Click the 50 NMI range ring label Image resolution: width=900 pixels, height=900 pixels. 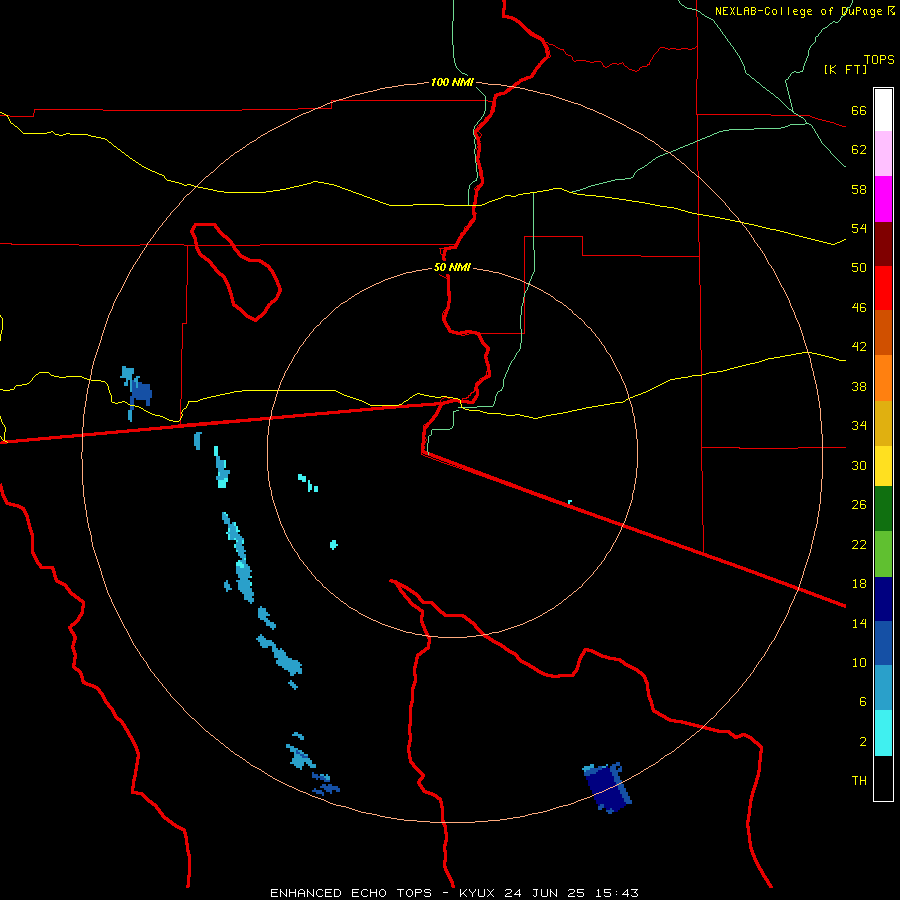tap(452, 267)
